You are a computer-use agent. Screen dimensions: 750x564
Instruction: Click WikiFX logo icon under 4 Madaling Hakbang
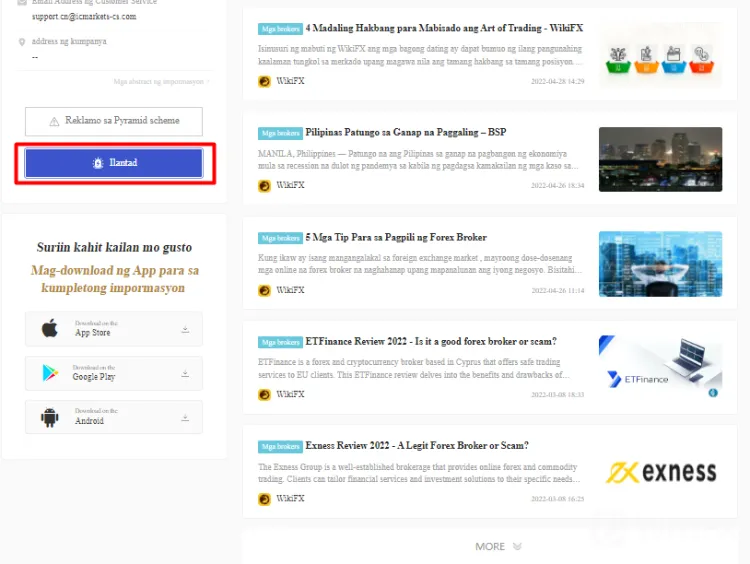[265, 81]
